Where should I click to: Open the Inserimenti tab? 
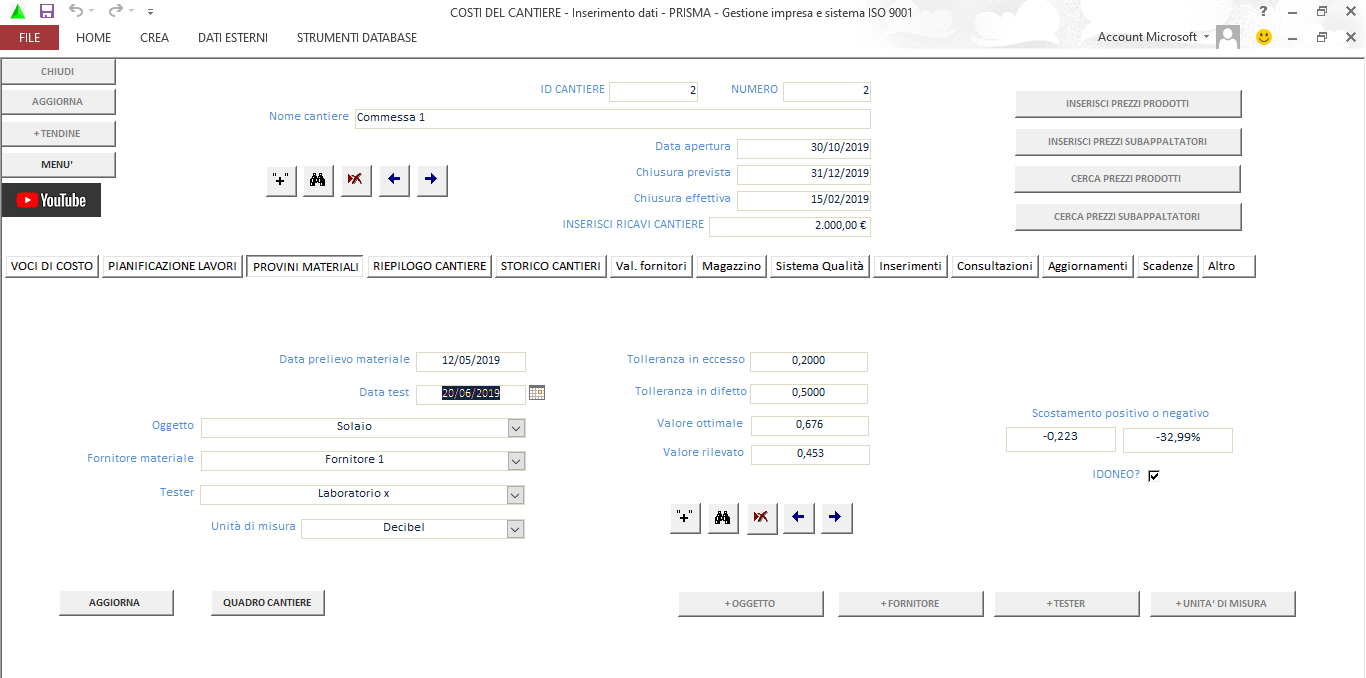(910, 266)
